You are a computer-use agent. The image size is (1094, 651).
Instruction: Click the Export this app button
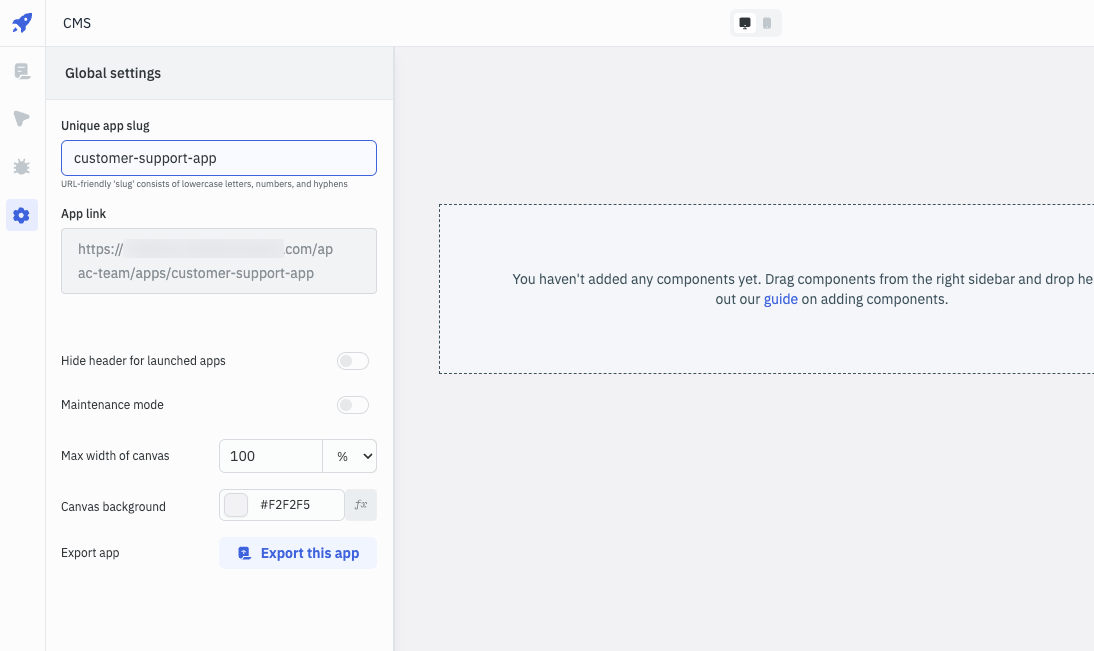coord(298,553)
